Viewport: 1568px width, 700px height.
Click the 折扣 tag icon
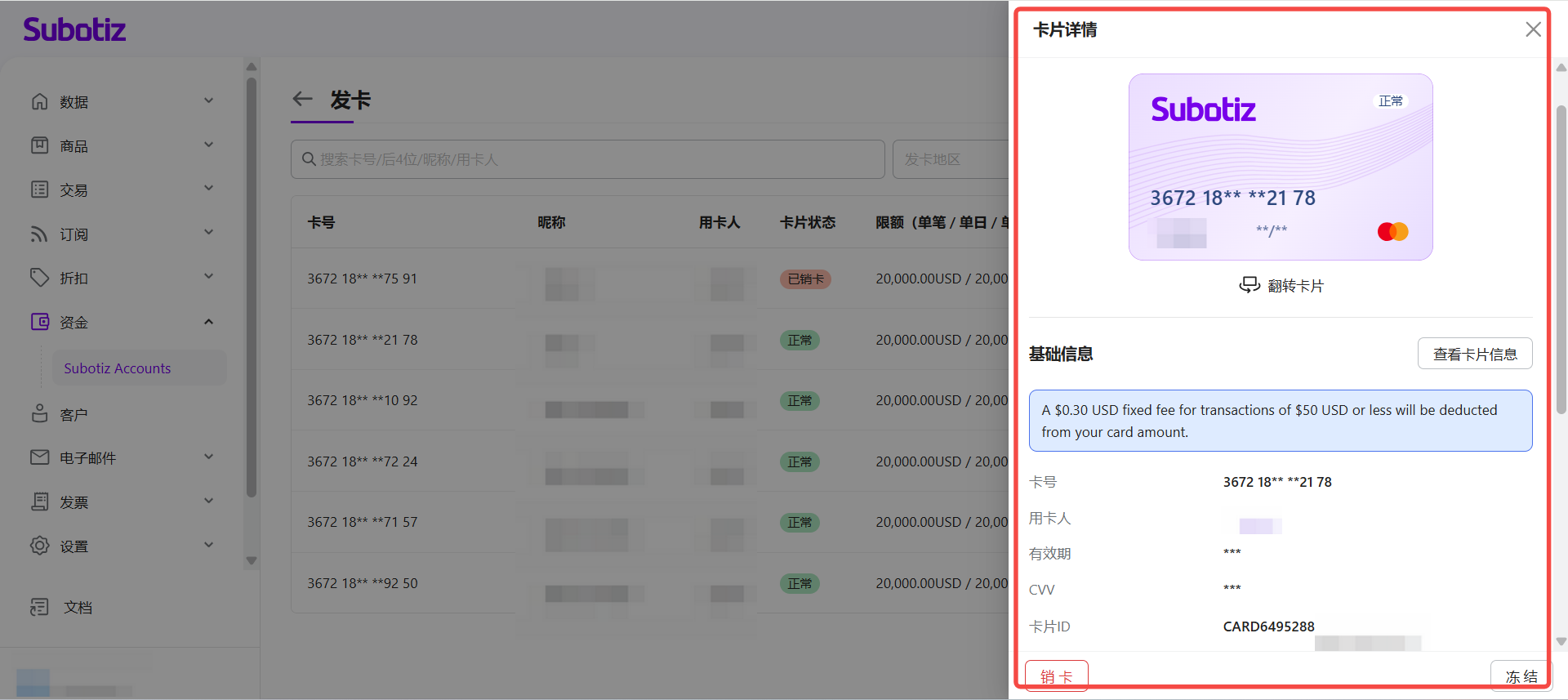pos(39,278)
